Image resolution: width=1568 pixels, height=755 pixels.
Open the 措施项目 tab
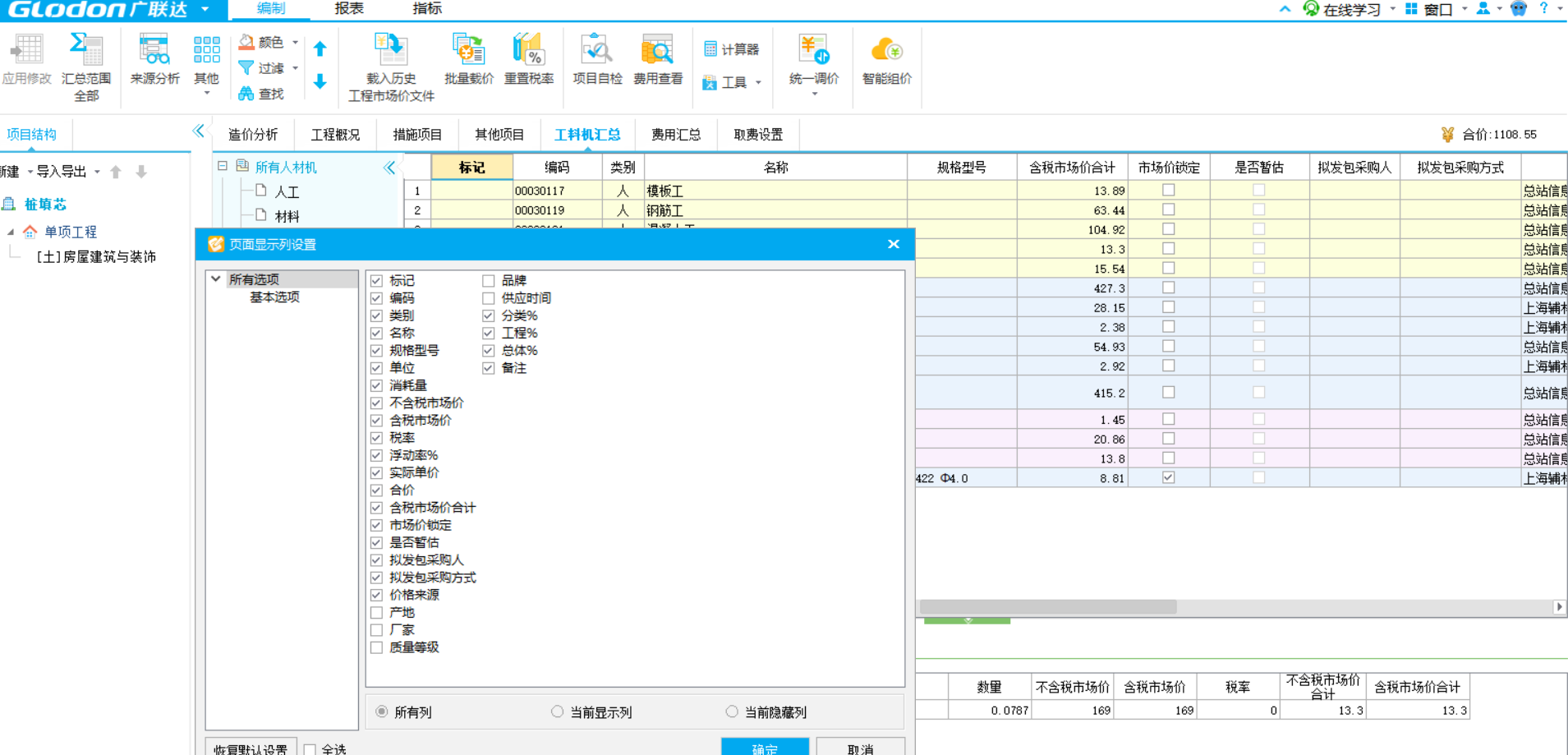[417, 135]
